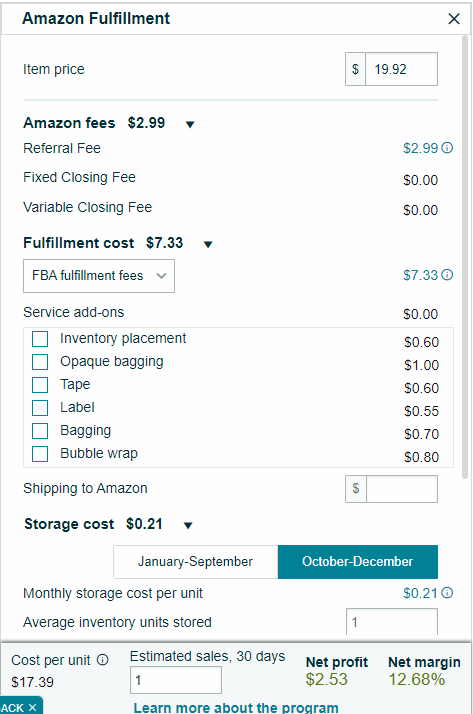The width and height of the screenshot is (473, 714).
Task: Collapse the Storage cost section
Action: coord(188,525)
